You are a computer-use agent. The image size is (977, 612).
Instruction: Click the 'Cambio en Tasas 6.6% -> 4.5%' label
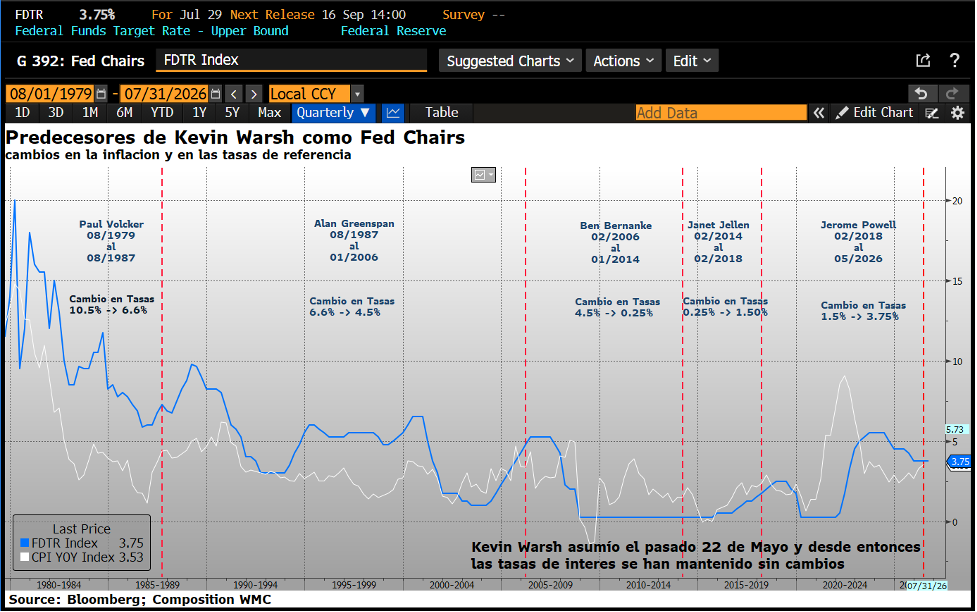tap(352, 306)
